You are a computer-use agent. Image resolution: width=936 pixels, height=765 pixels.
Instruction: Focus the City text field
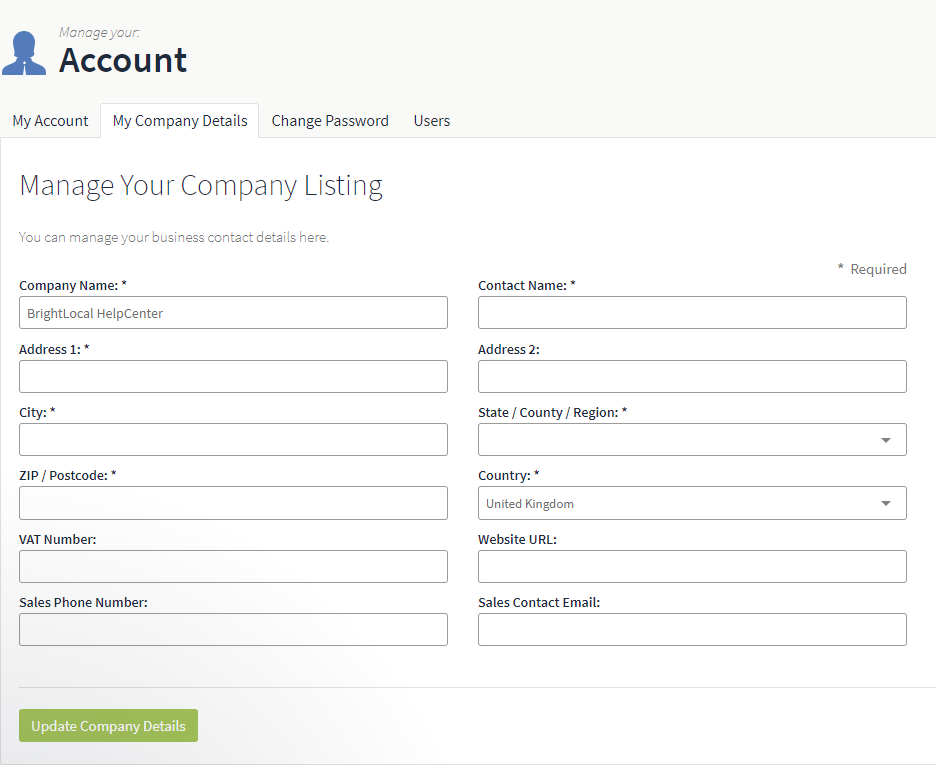[x=233, y=440]
